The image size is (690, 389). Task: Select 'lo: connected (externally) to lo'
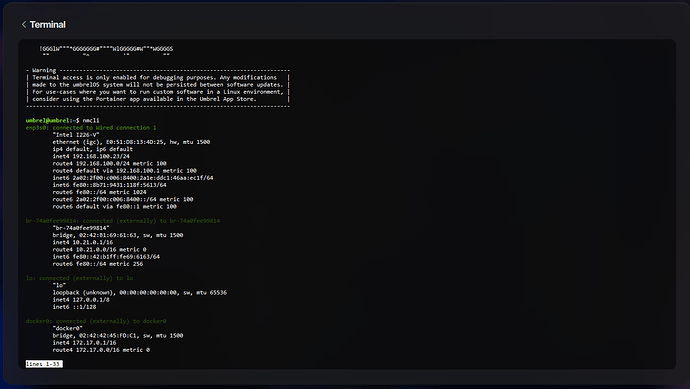tap(79, 278)
